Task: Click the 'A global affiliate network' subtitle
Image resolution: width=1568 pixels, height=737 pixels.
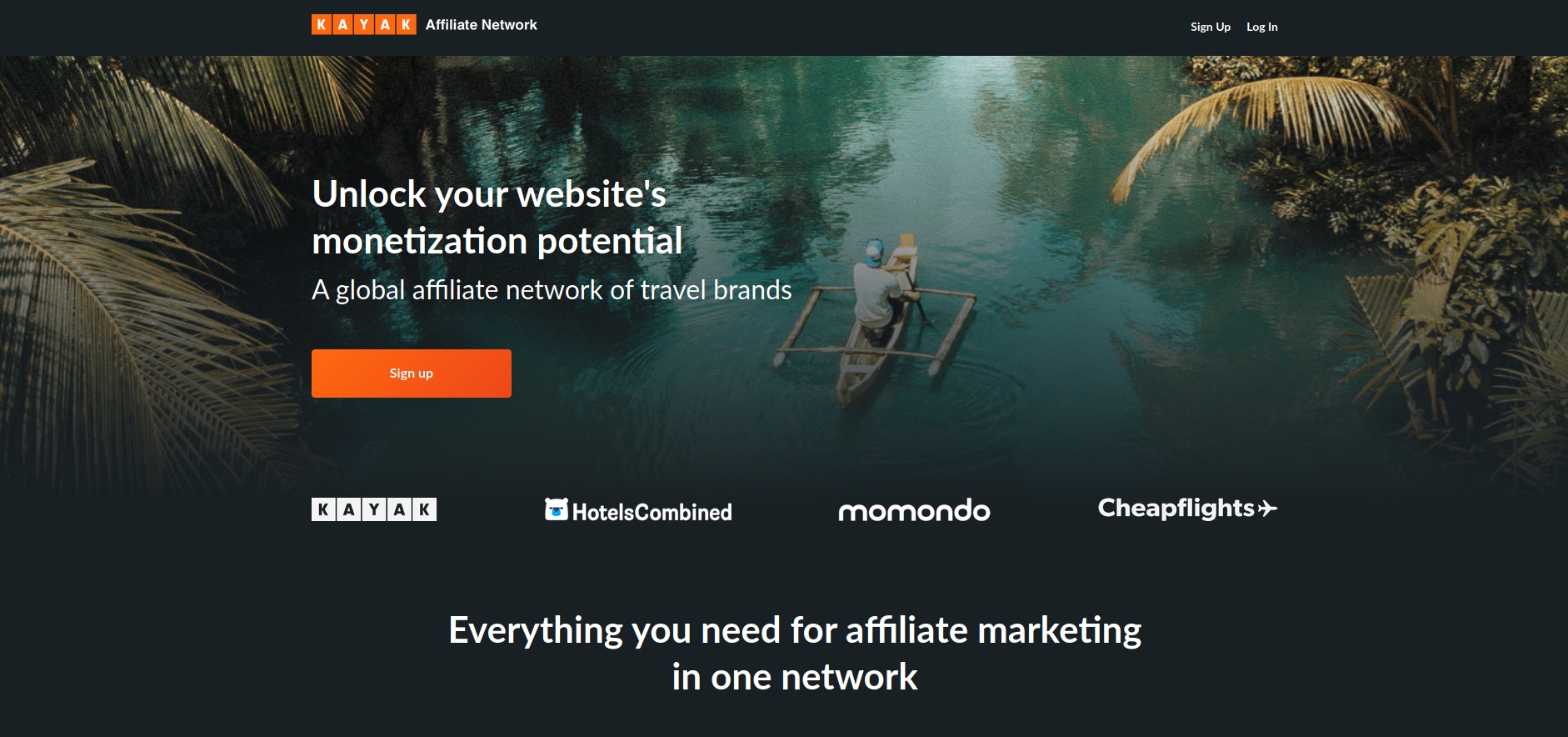Action: click(552, 290)
